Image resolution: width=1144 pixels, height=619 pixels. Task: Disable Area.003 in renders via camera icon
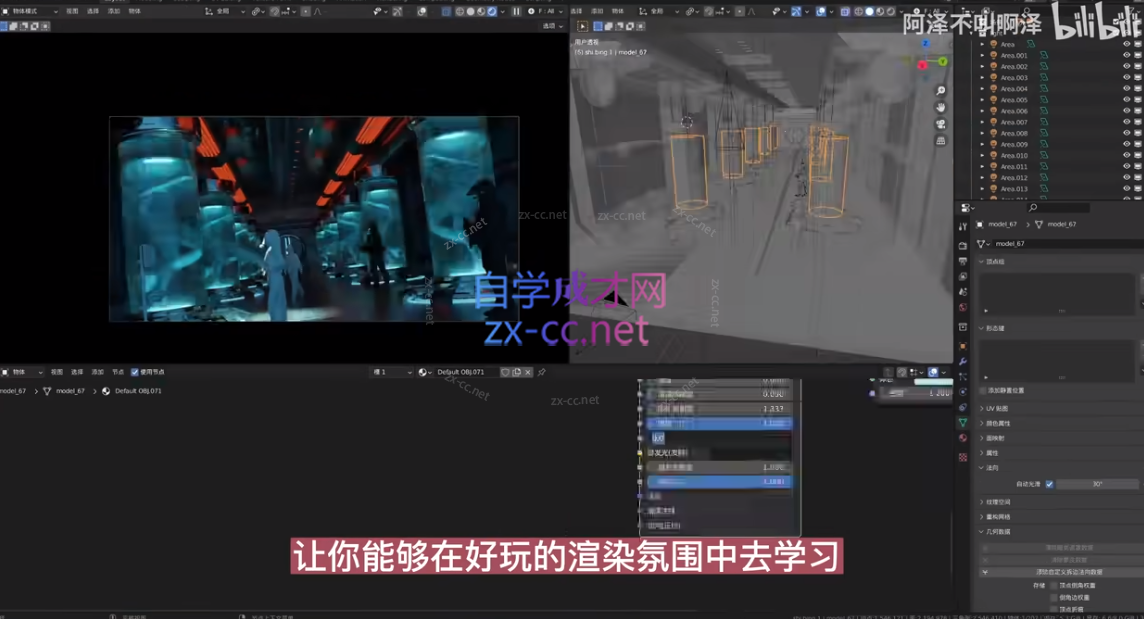tap(1138, 77)
